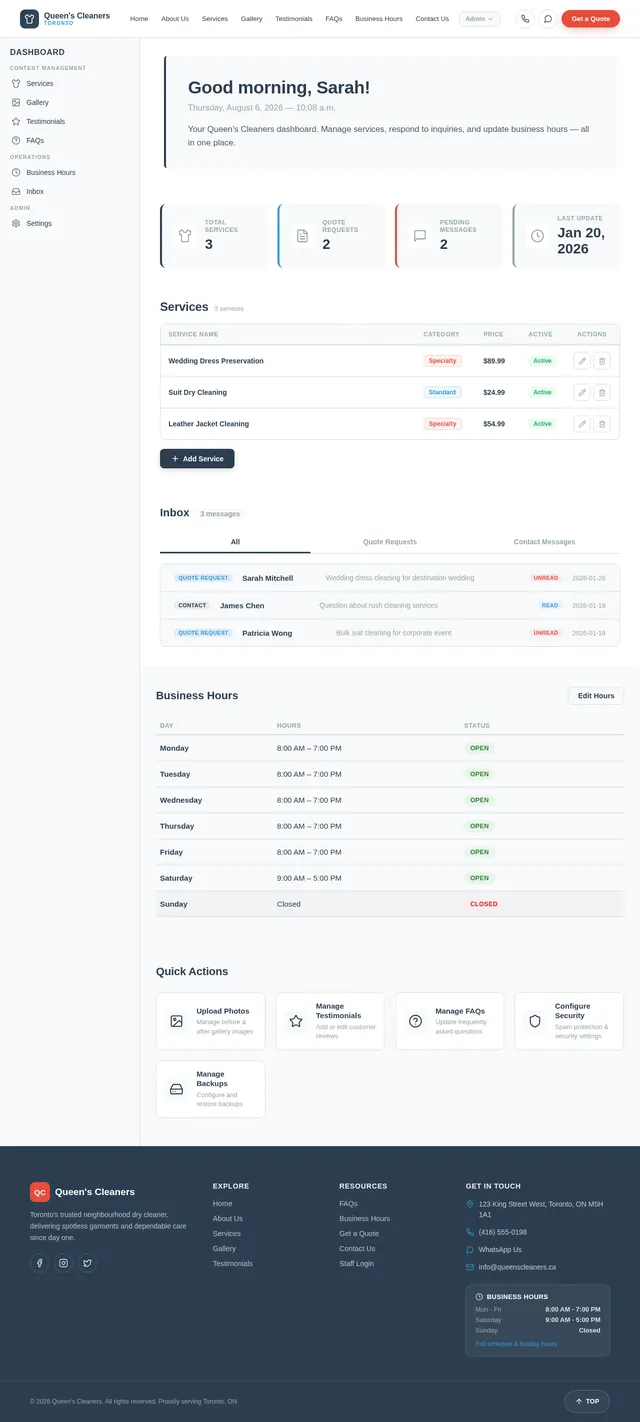Open the Upload Photos quick action card
640x1422 pixels.
[211, 1021]
